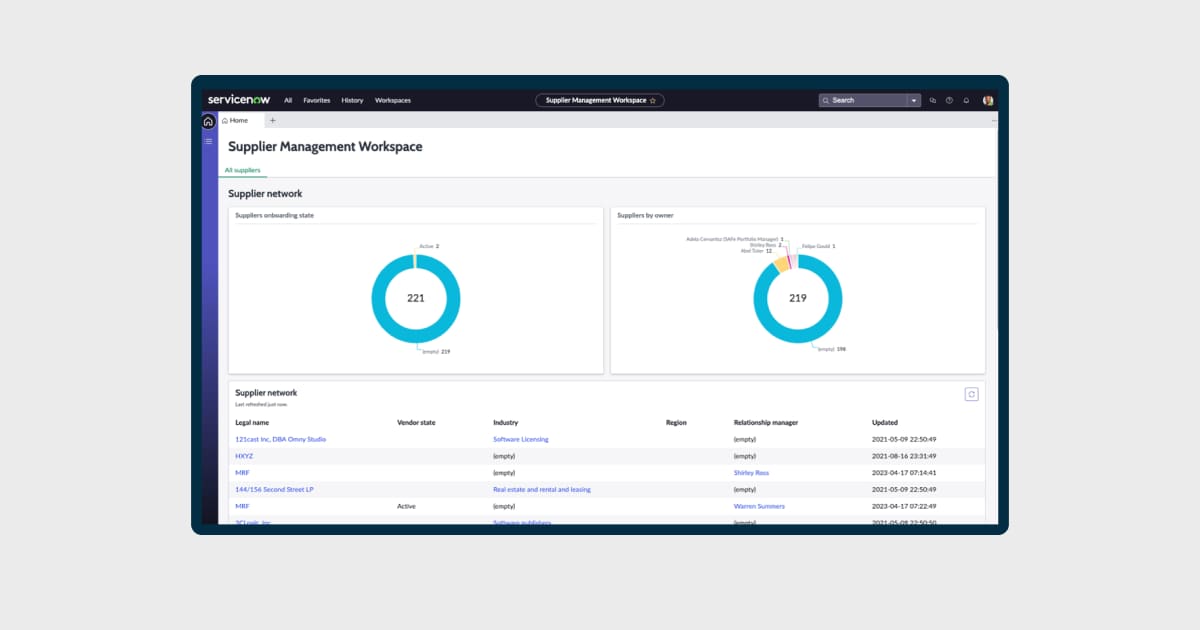This screenshot has height=630, width=1200.
Task: Click the home icon in left sidebar
Action: point(208,121)
